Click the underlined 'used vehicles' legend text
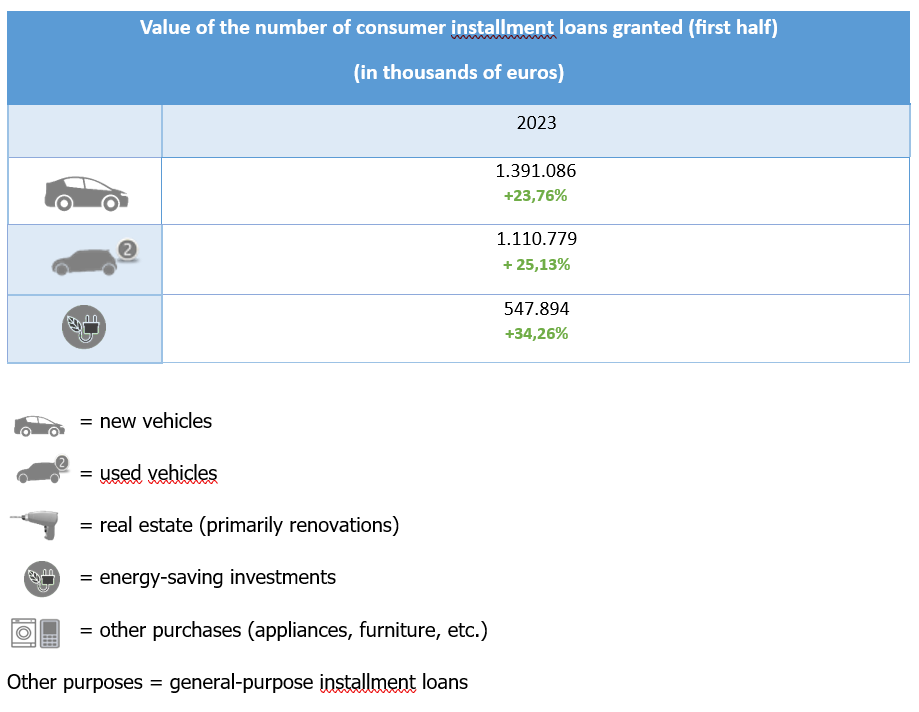This screenshot has height=712, width=919. (x=158, y=473)
